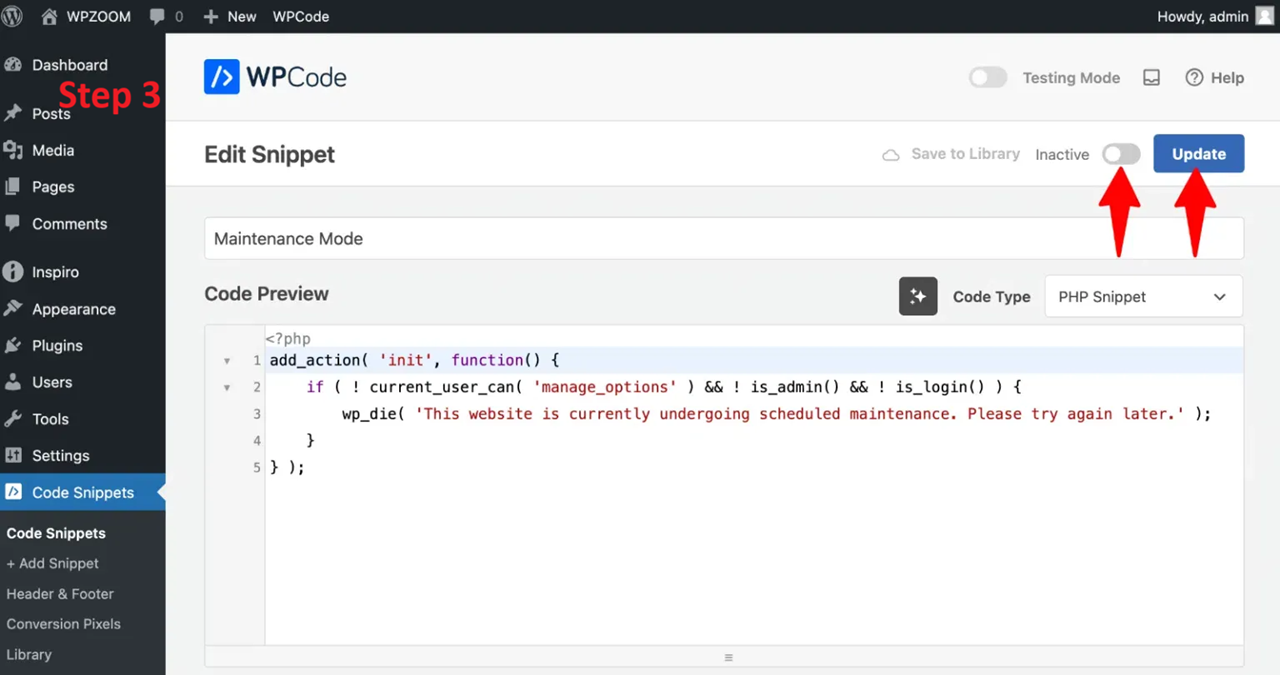1280x675 pixels.
Task: Collapse code fold arrow on line 2
Action: point(227,387)
